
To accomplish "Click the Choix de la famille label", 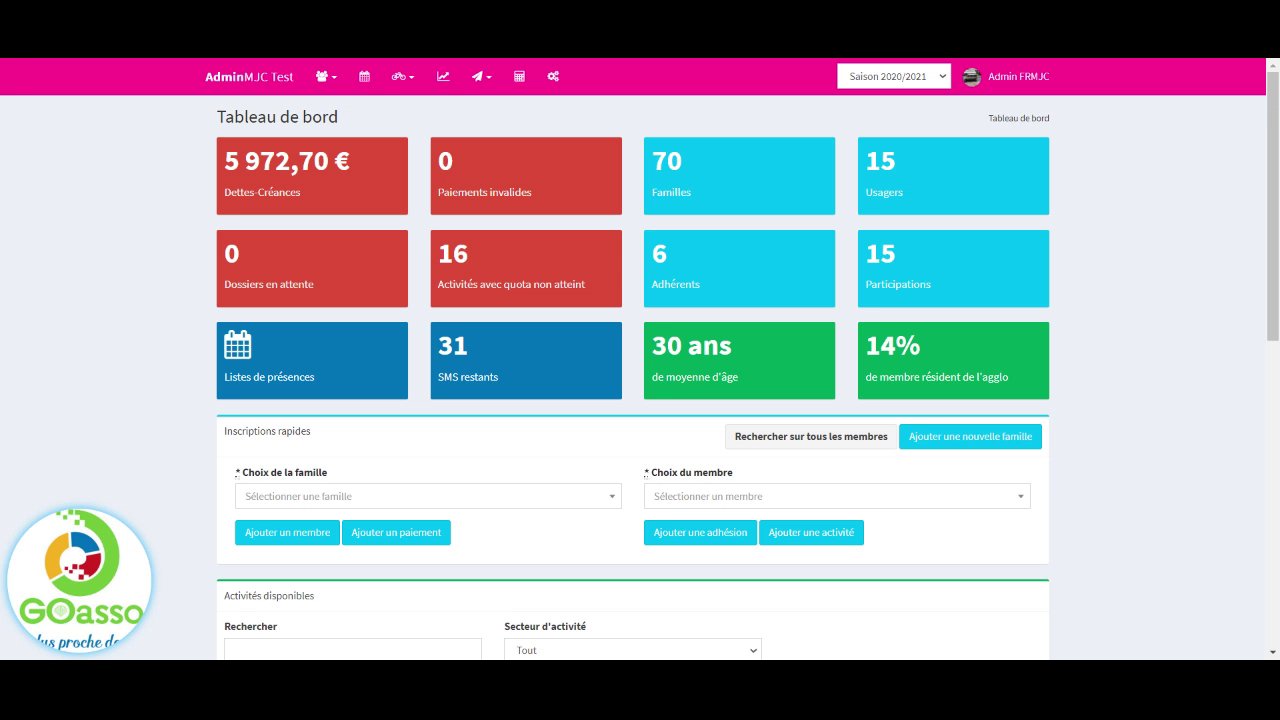I will coord(281,472).
